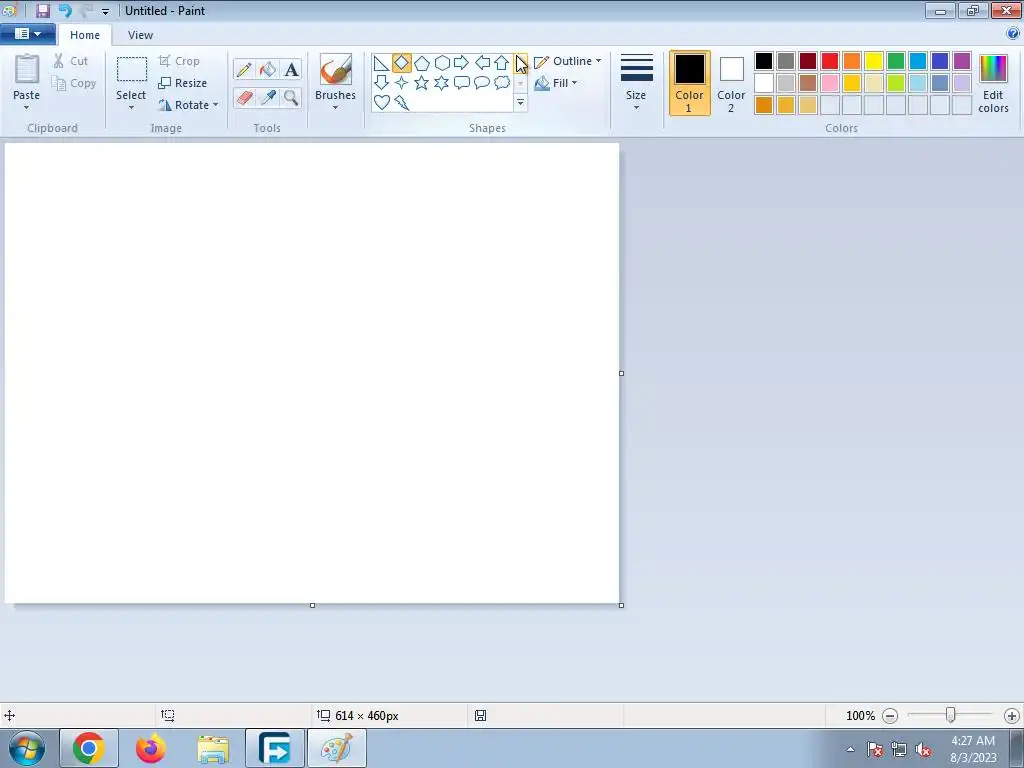
Task: Pick the orange color swatch in top row
Action: tap(852, 61)
